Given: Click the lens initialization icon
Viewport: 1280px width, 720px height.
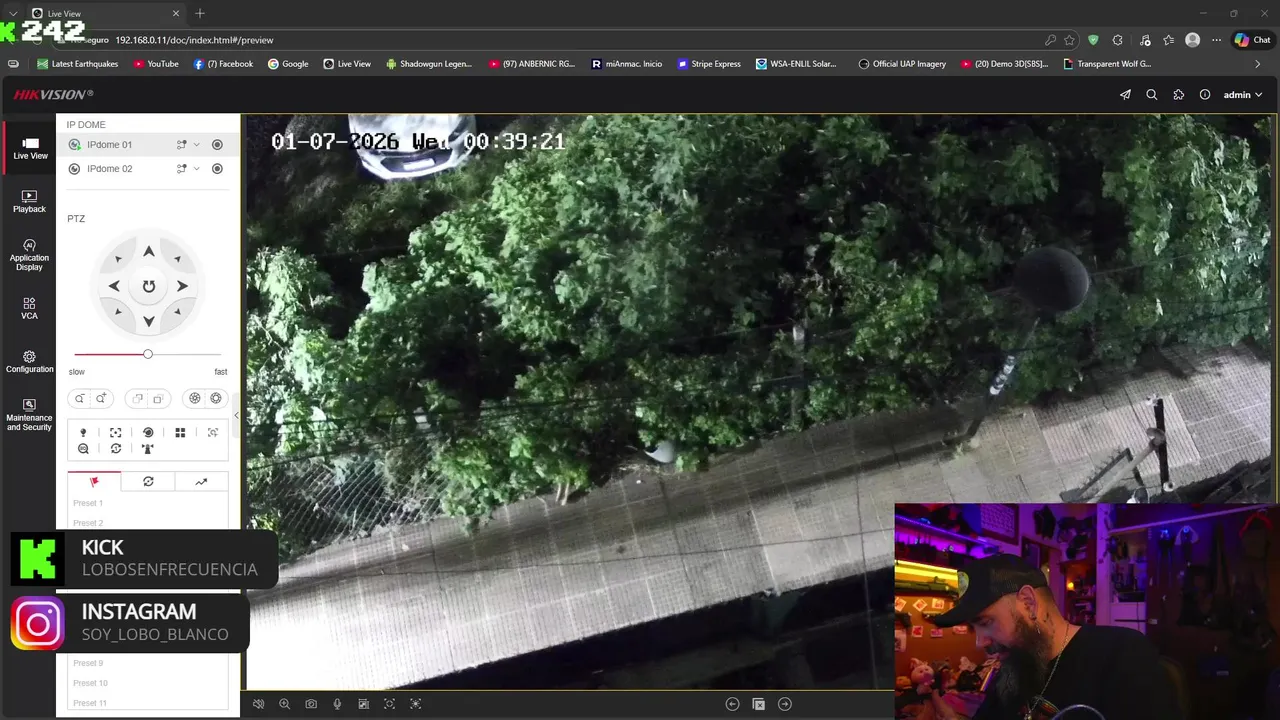Looking at the screenshot, I should (148, 433).
